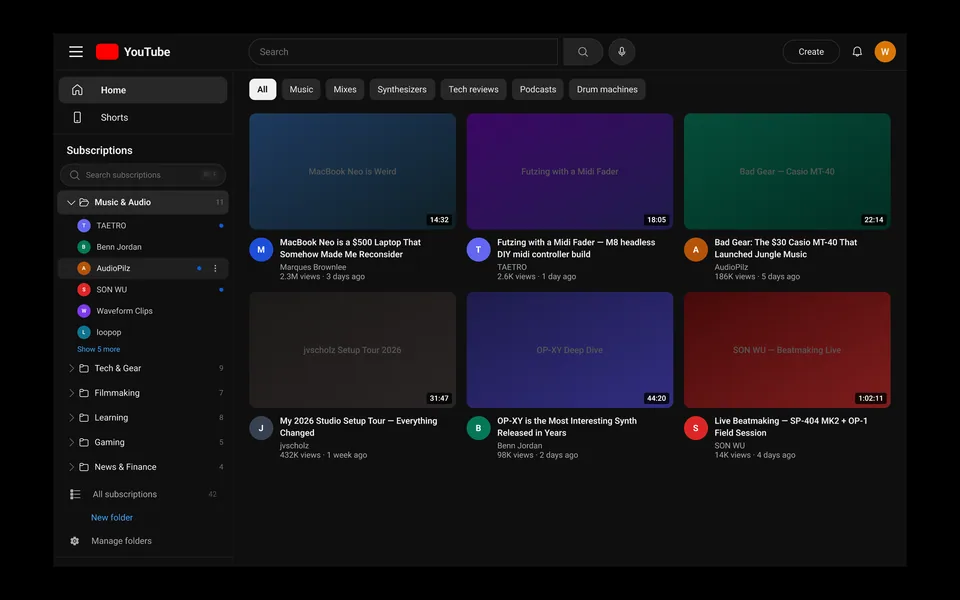Go to Shorts in sidebar
Screen dimensions: 960x600
(143, 118)
